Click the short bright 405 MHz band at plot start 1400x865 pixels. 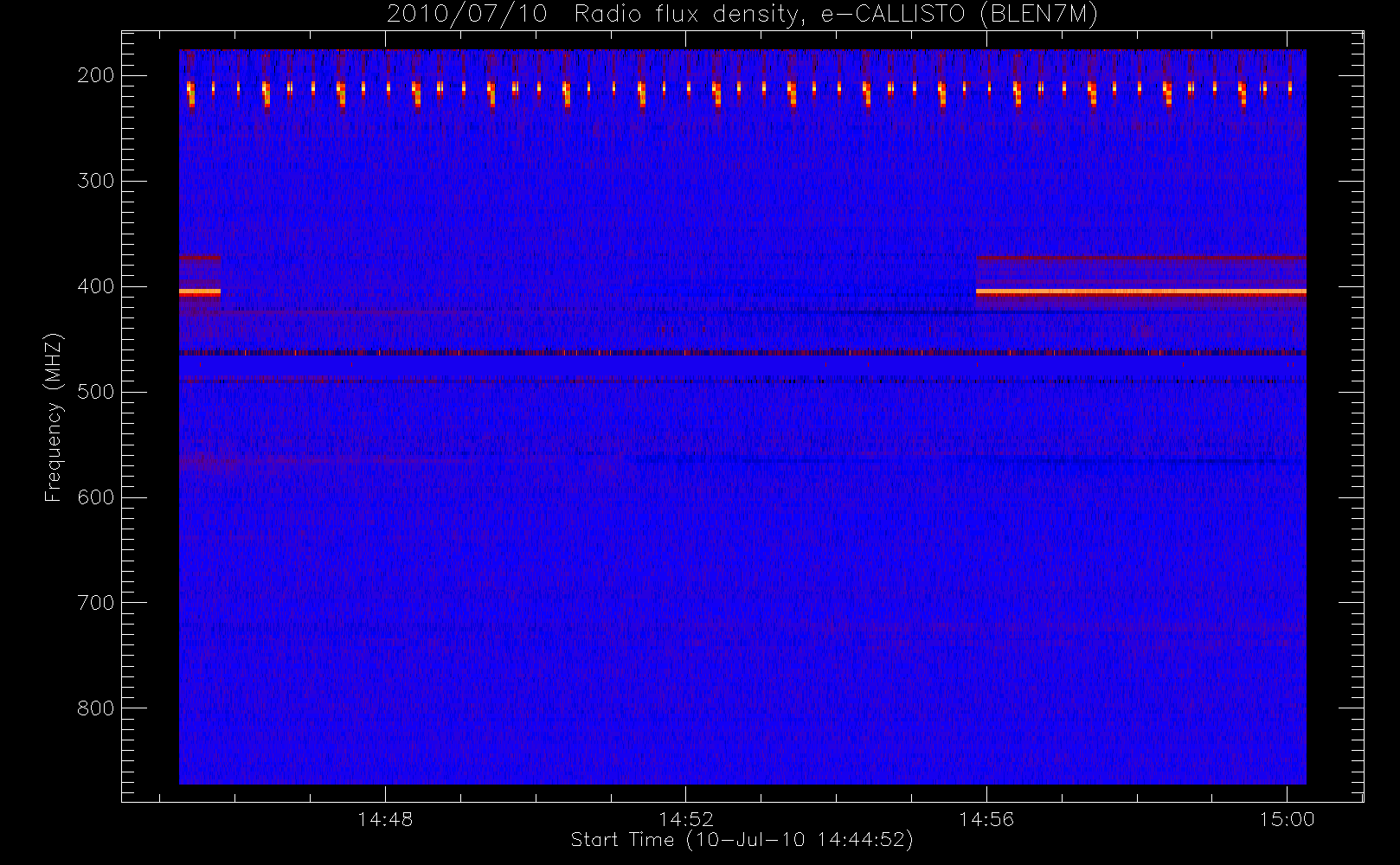click(x=200, y=292)
